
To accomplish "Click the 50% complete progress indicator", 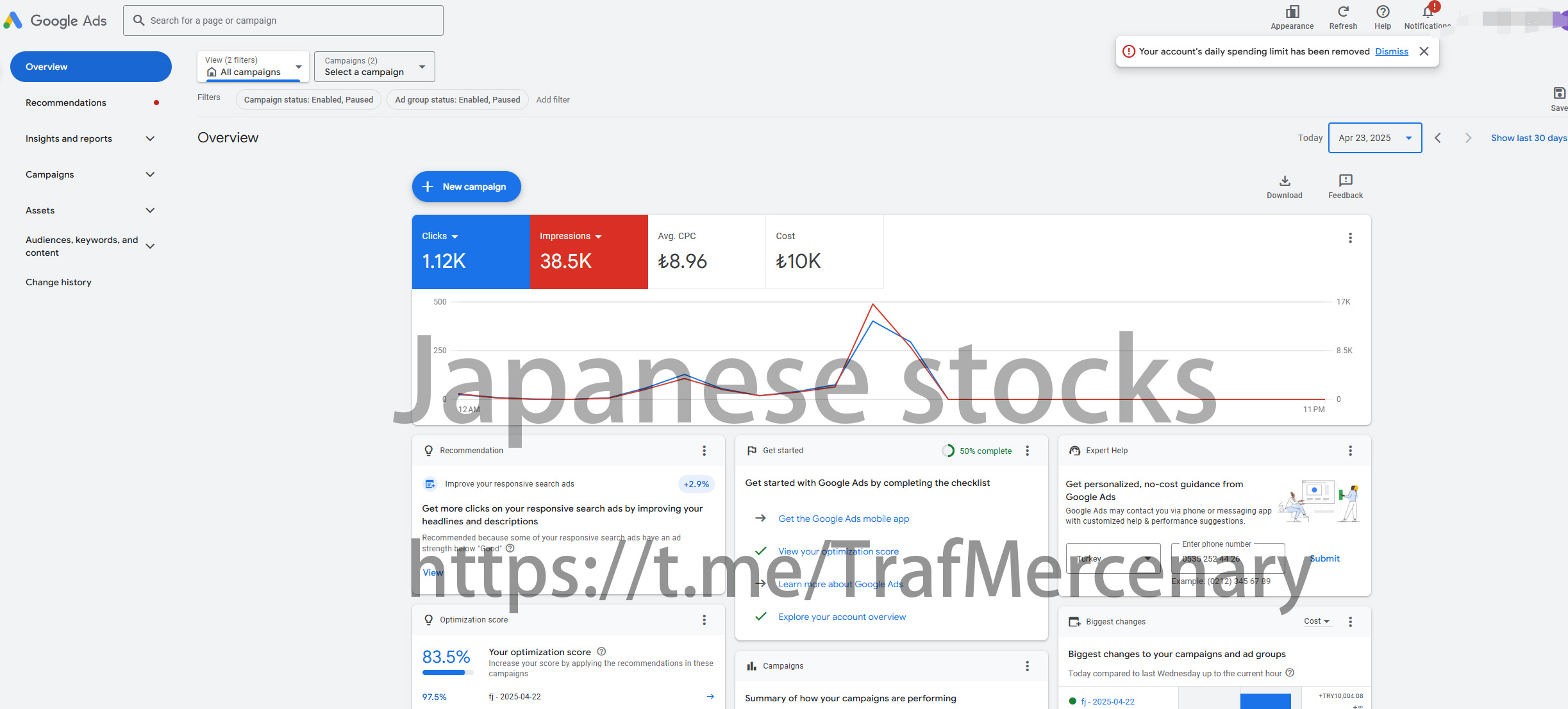I will click(976, 451).
